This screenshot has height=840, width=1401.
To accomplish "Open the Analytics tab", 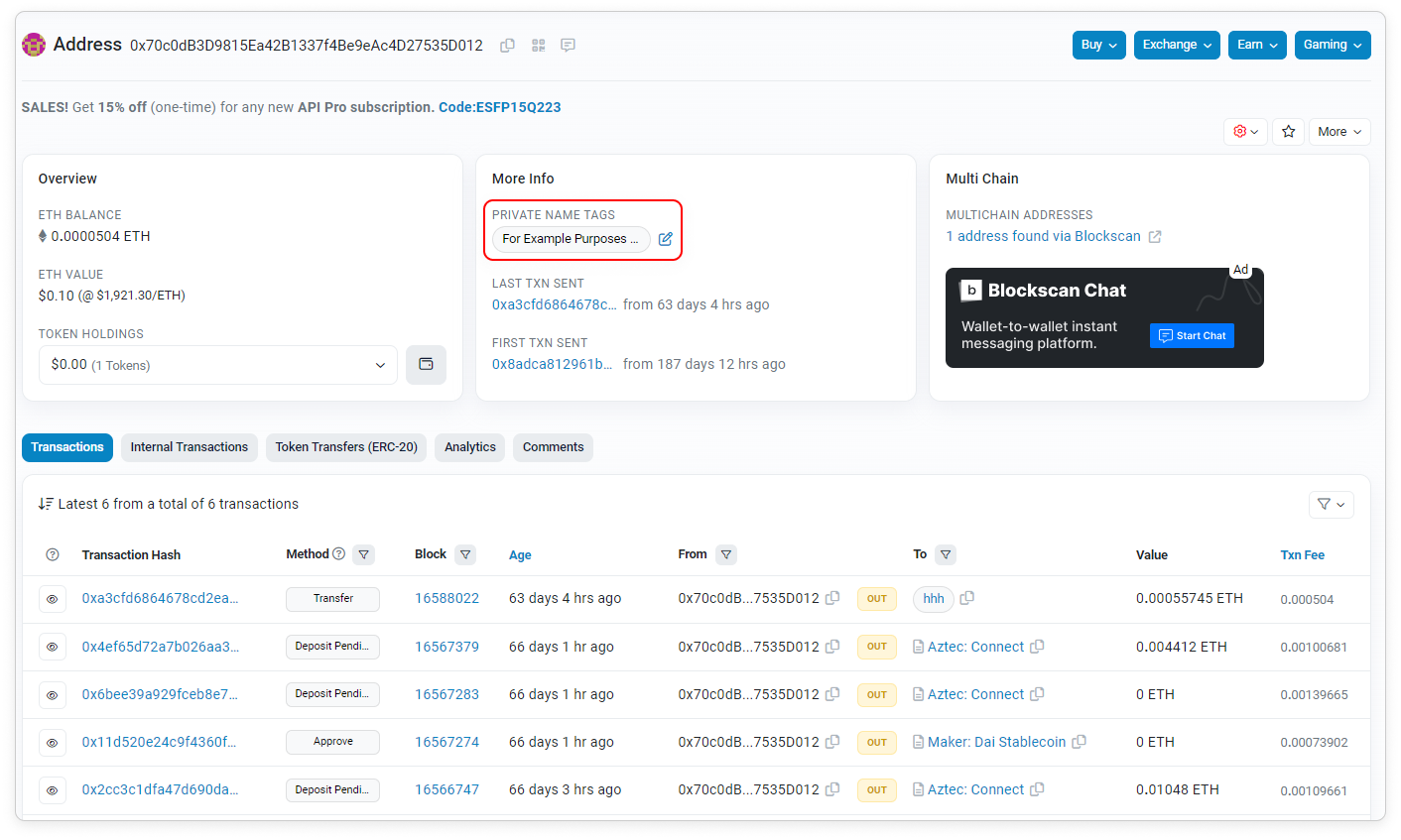I will [469, 447].
